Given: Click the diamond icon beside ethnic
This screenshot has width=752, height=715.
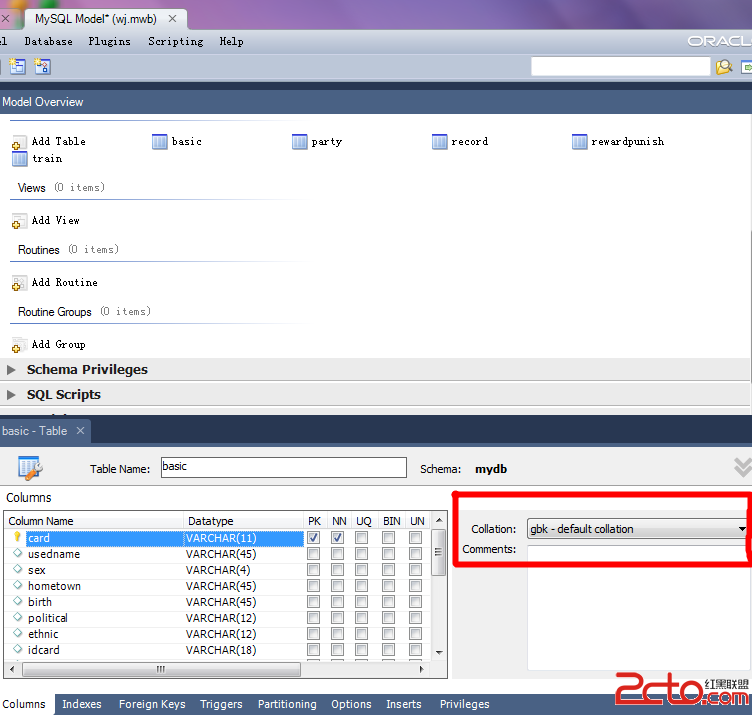Looking at the screenshot, I should tap(18, 633).
